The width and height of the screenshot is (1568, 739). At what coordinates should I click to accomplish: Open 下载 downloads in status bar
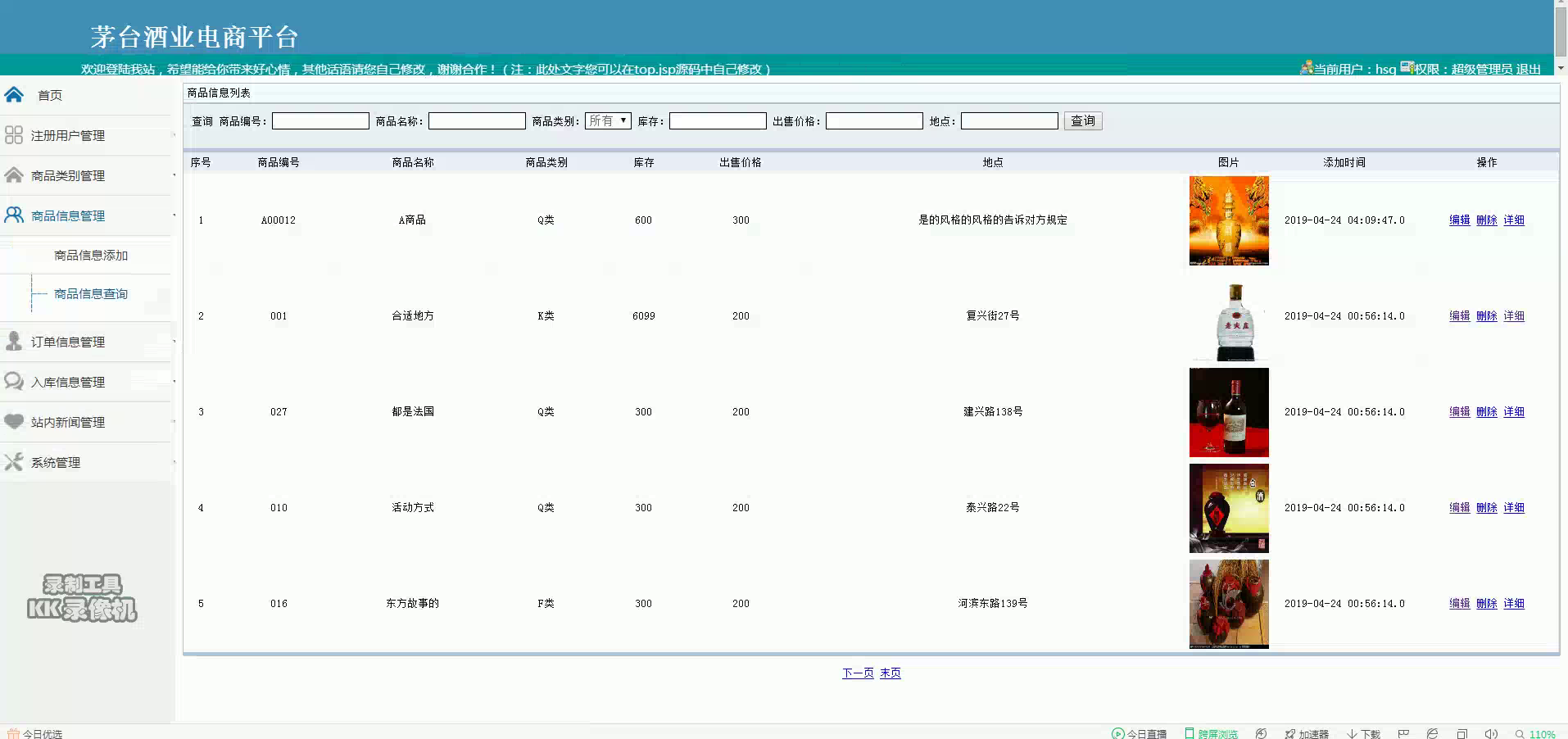tap(1363, 733)
